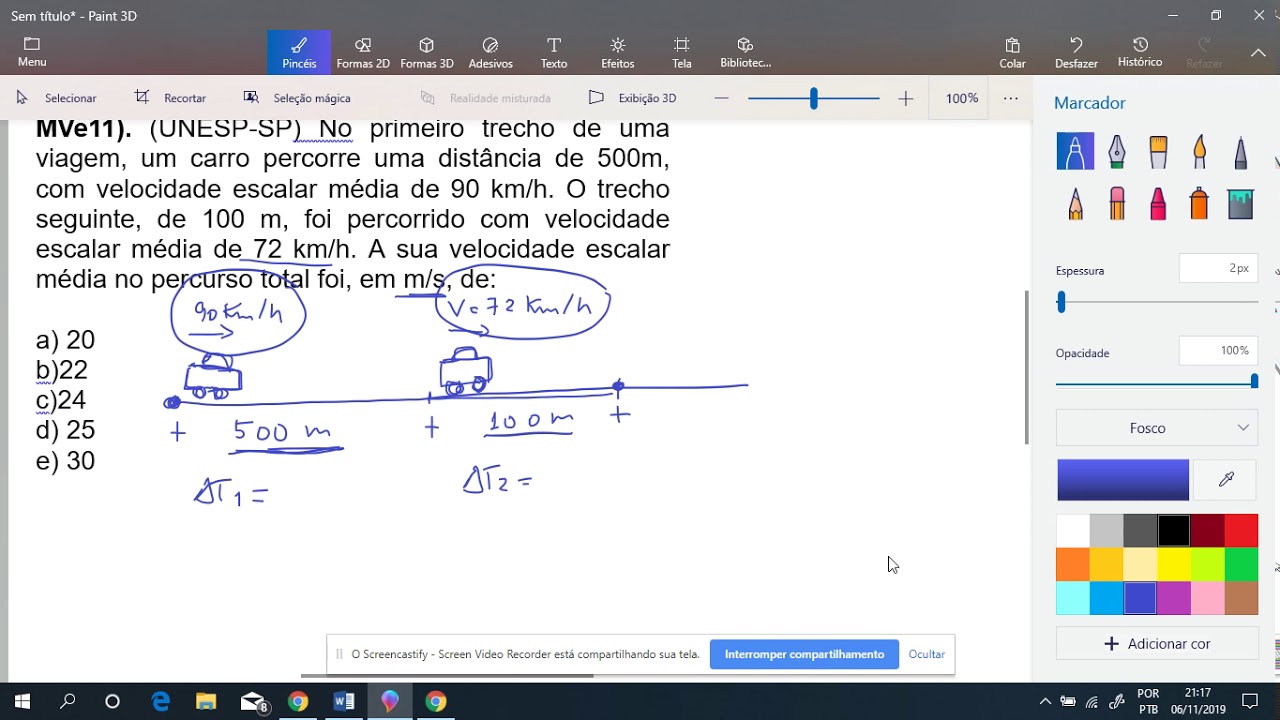The width and height of the screenshot is (1280, 720).
Task: Click the zoom in plus button
Action: [x=906, y=98]
